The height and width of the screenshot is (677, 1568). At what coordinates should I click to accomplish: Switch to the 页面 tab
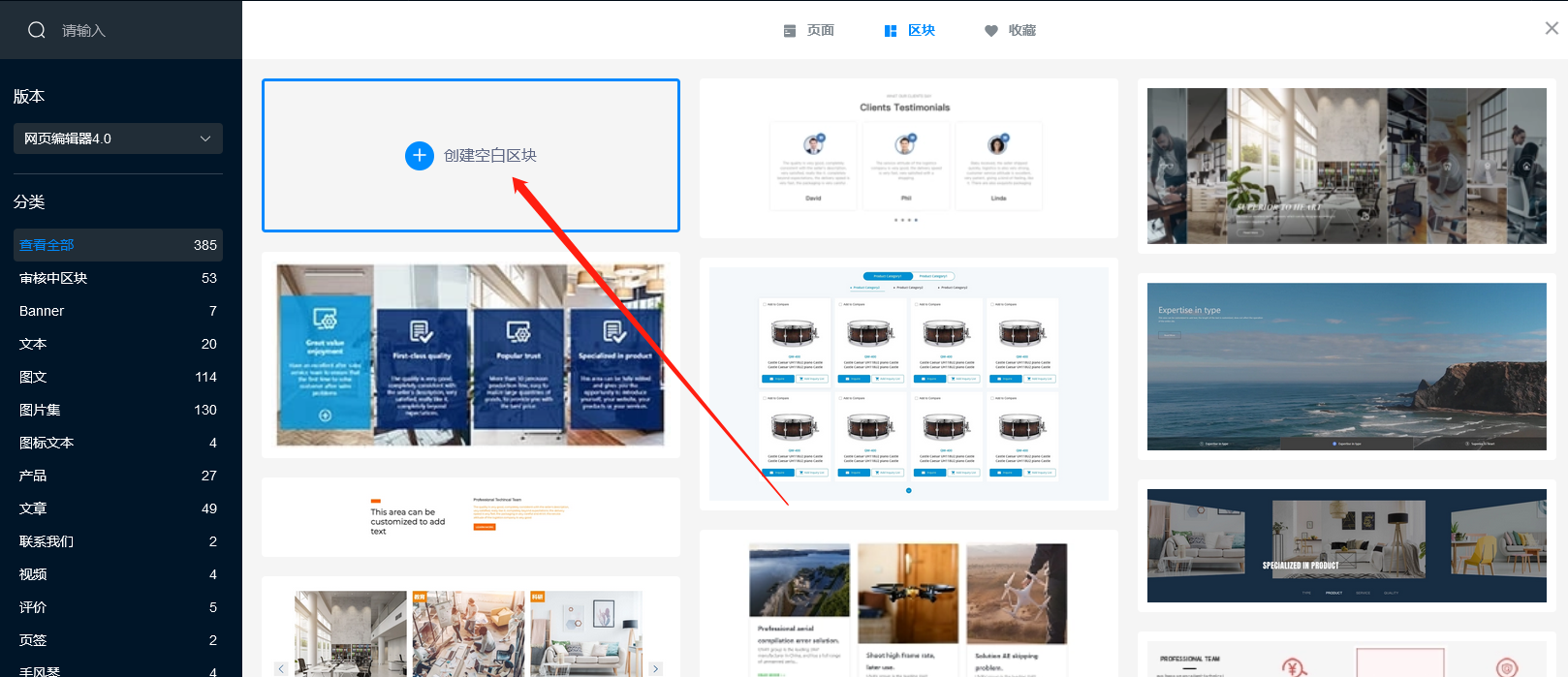pyautogui.click(x=820, y=31)
